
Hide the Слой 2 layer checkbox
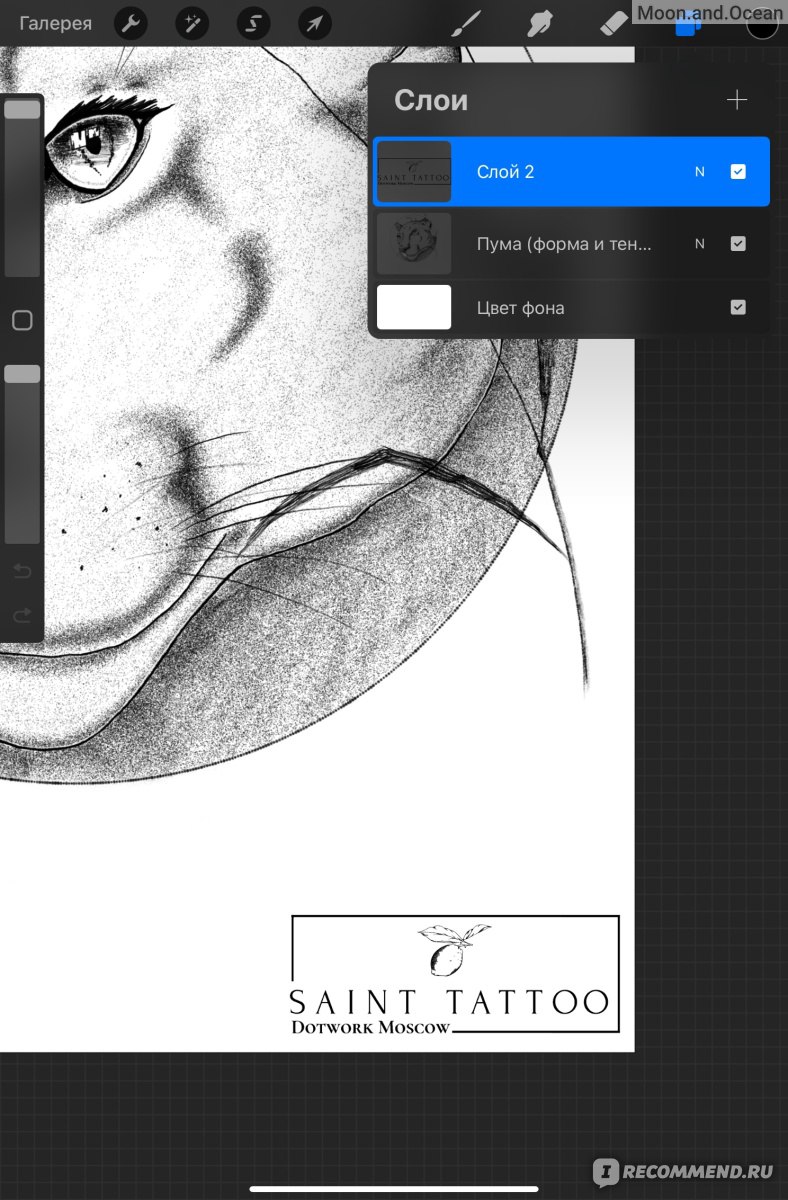738,172
